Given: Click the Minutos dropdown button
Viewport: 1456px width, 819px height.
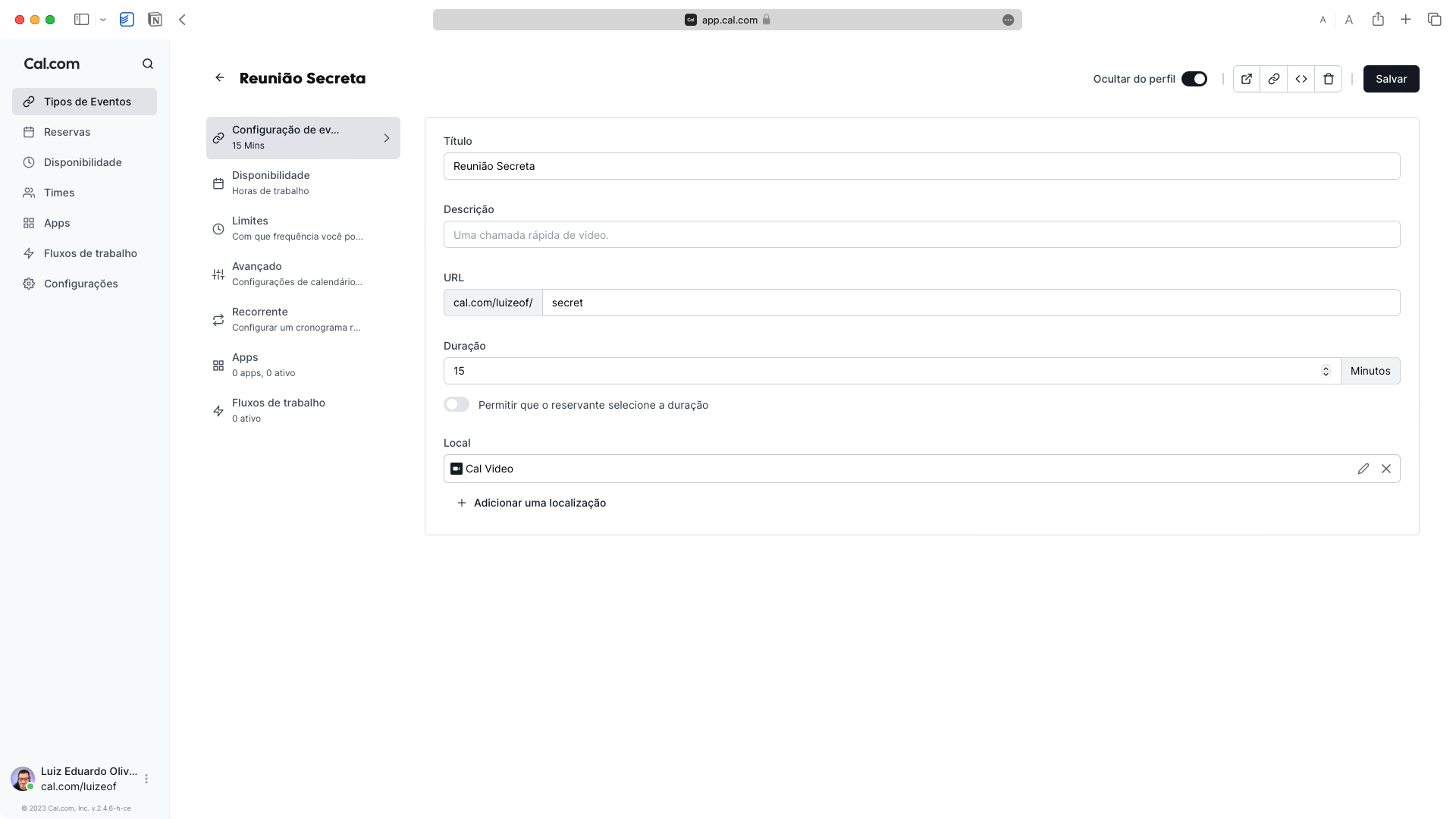Looking at the screenshot, I should (1370, 370).
